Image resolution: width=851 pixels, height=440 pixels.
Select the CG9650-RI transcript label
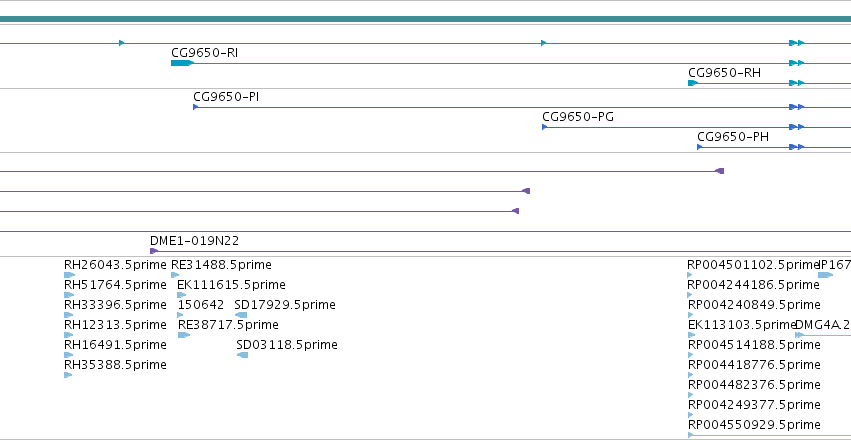pos(205,53)
